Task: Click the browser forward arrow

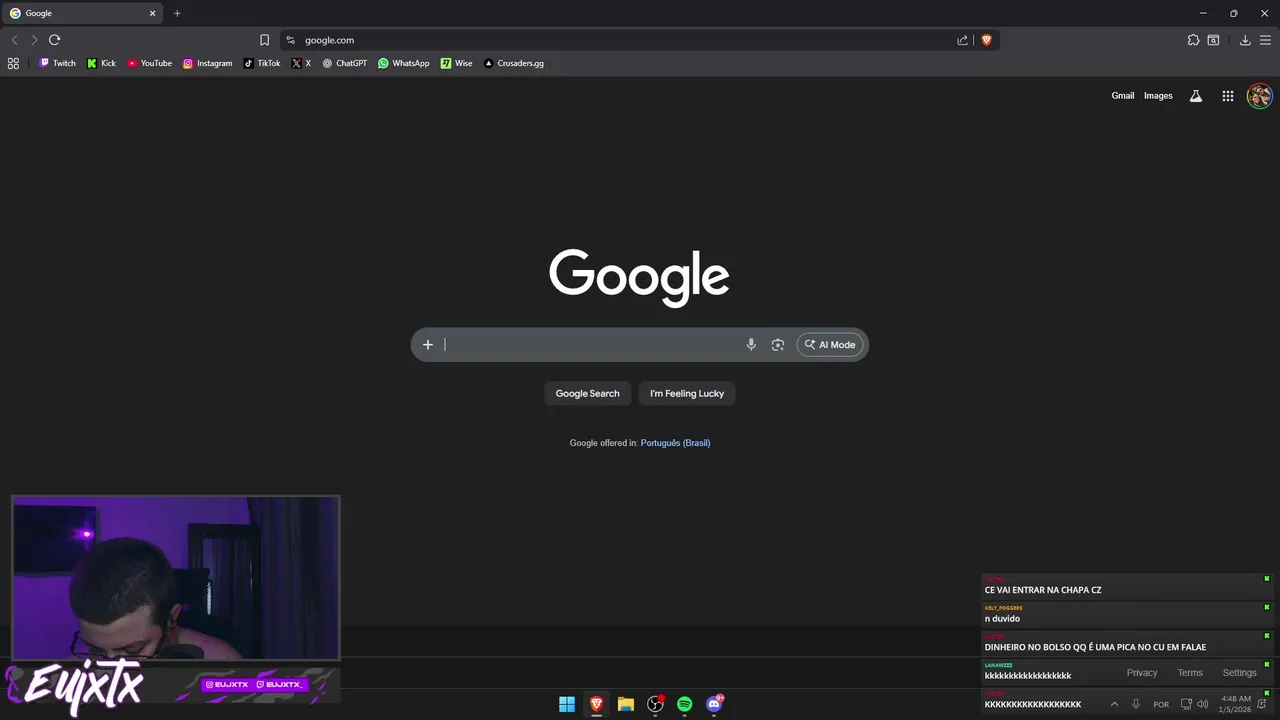Action: click(34, 40)
